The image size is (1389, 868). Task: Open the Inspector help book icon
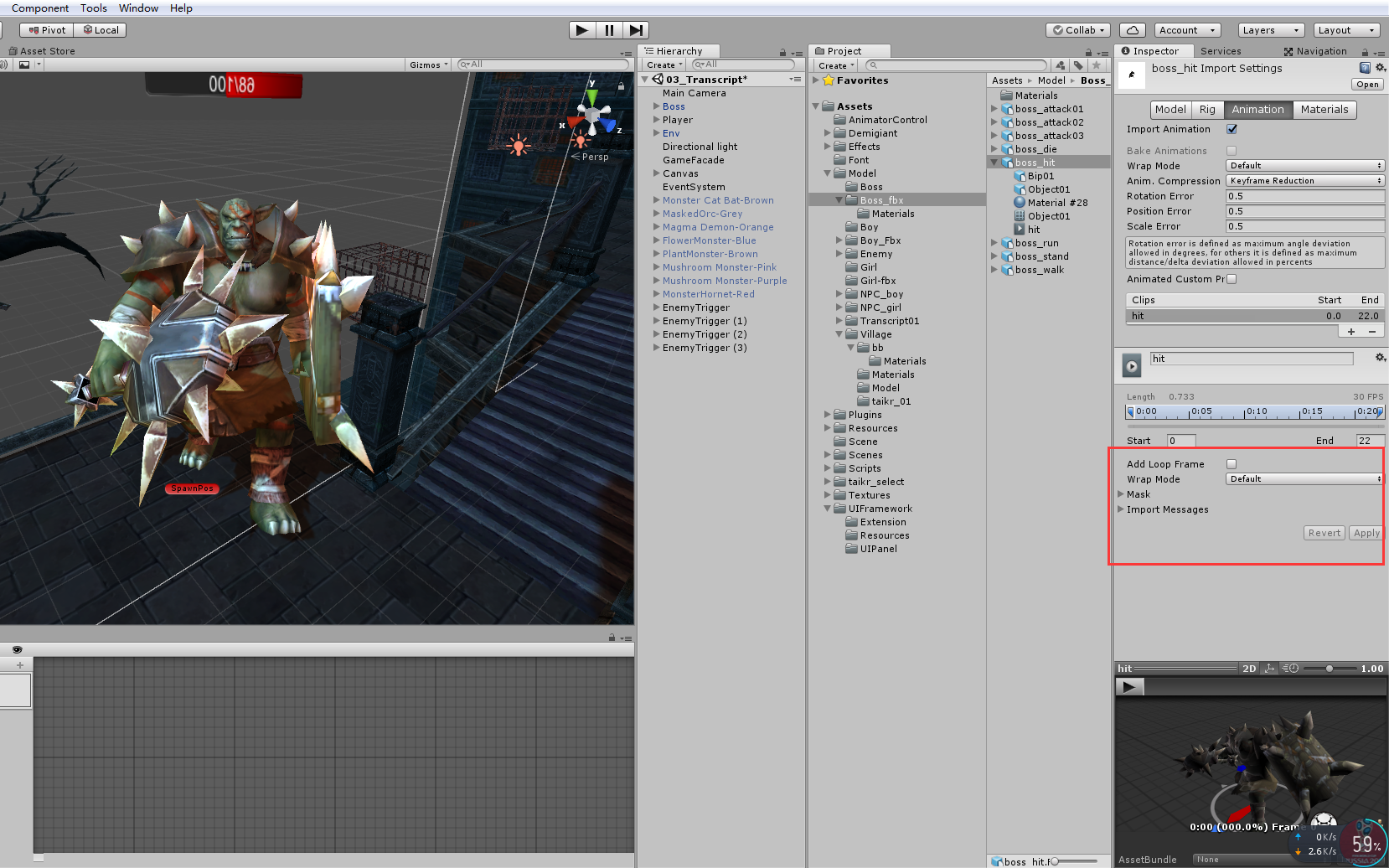[x=1365, y=68]
